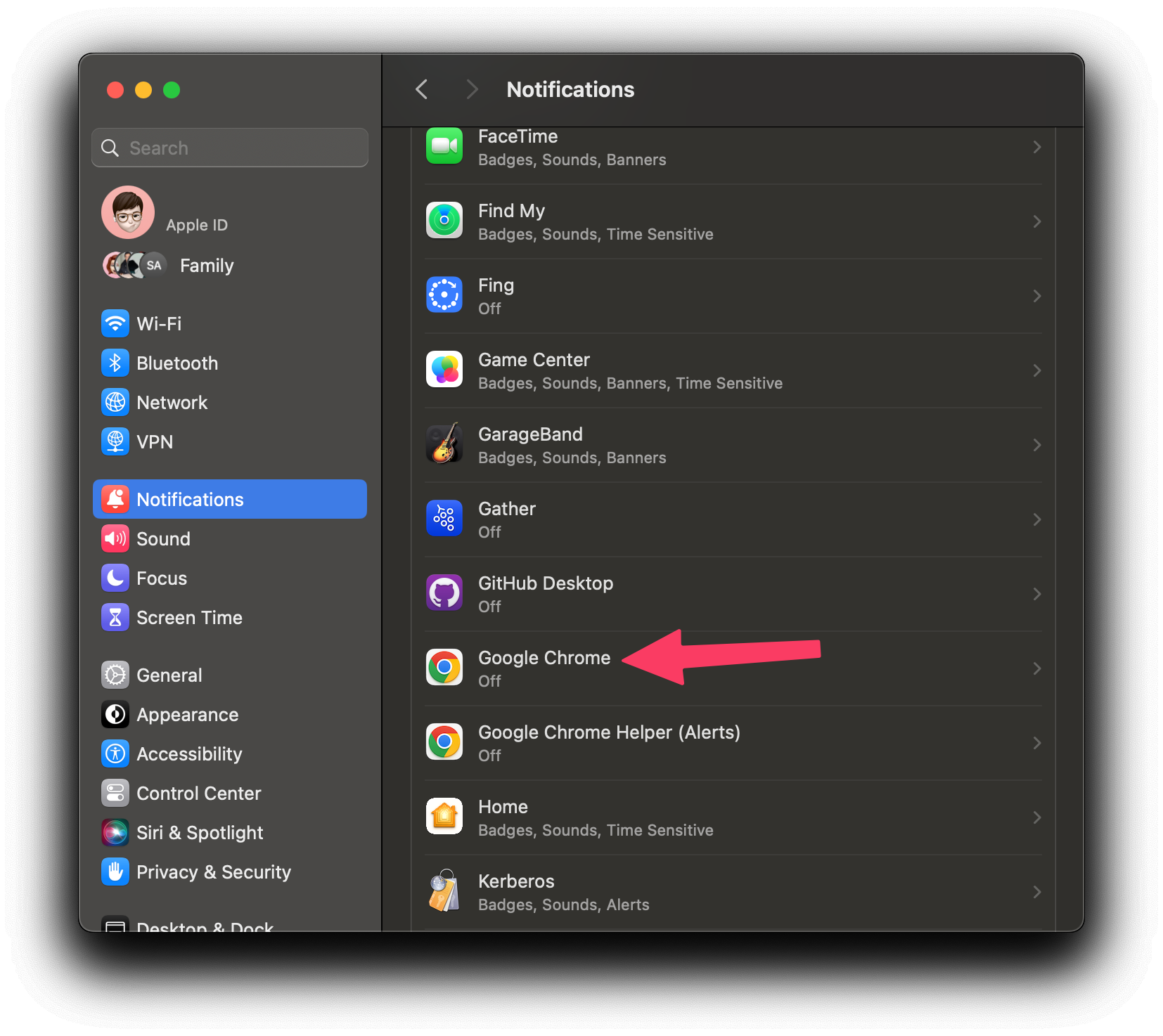Open Screen Time settings
The image size is (1163, 1036).
pyautogui.click(x=189, y=617)
